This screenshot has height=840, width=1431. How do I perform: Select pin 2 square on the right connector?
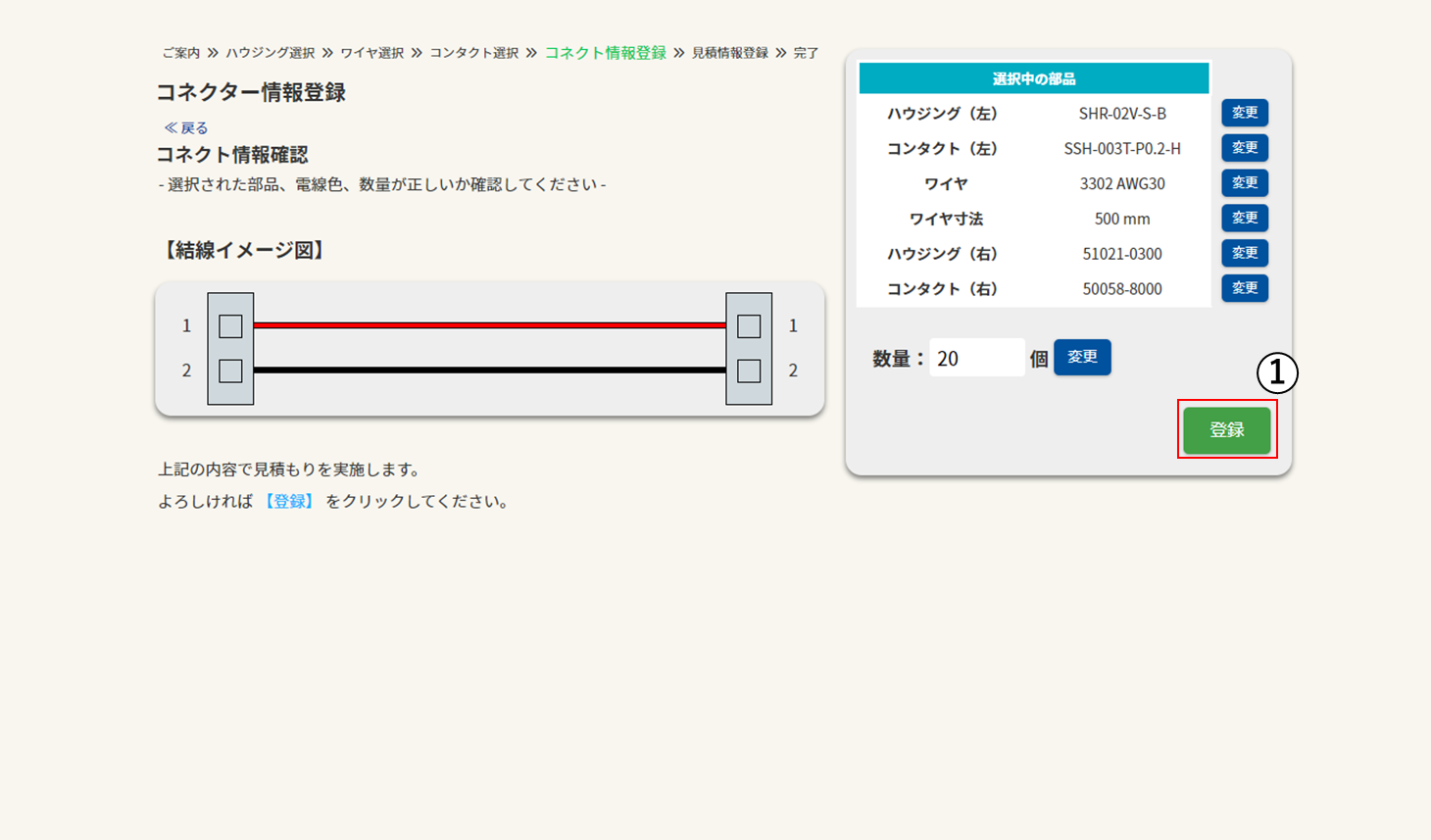click(749, 371)
